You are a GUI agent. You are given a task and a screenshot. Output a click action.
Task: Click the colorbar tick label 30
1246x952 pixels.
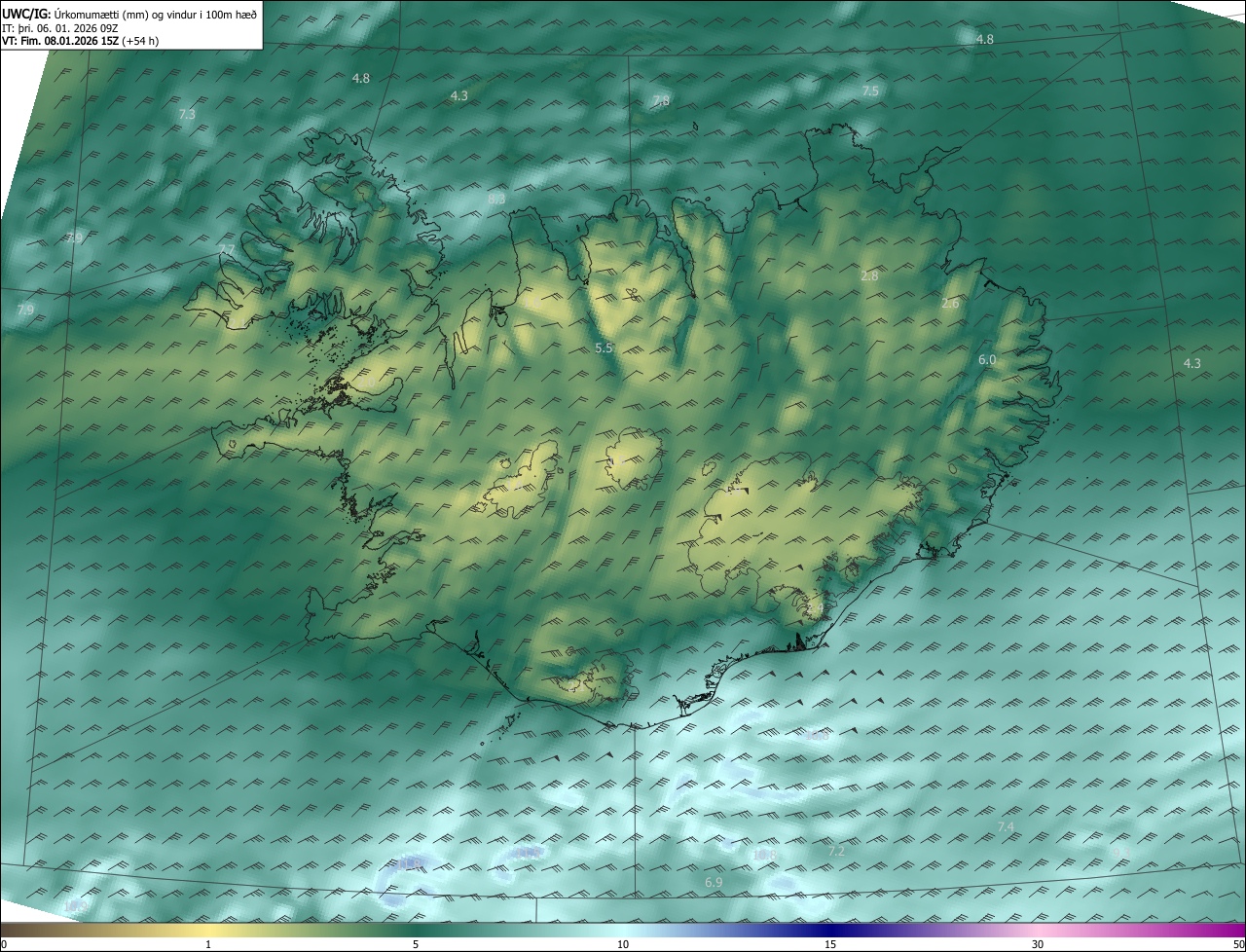coord(1038,944)
